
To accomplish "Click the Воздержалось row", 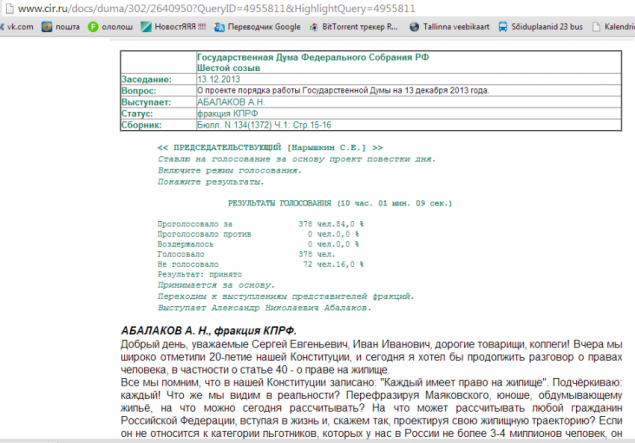I will (x=258, y=244).
